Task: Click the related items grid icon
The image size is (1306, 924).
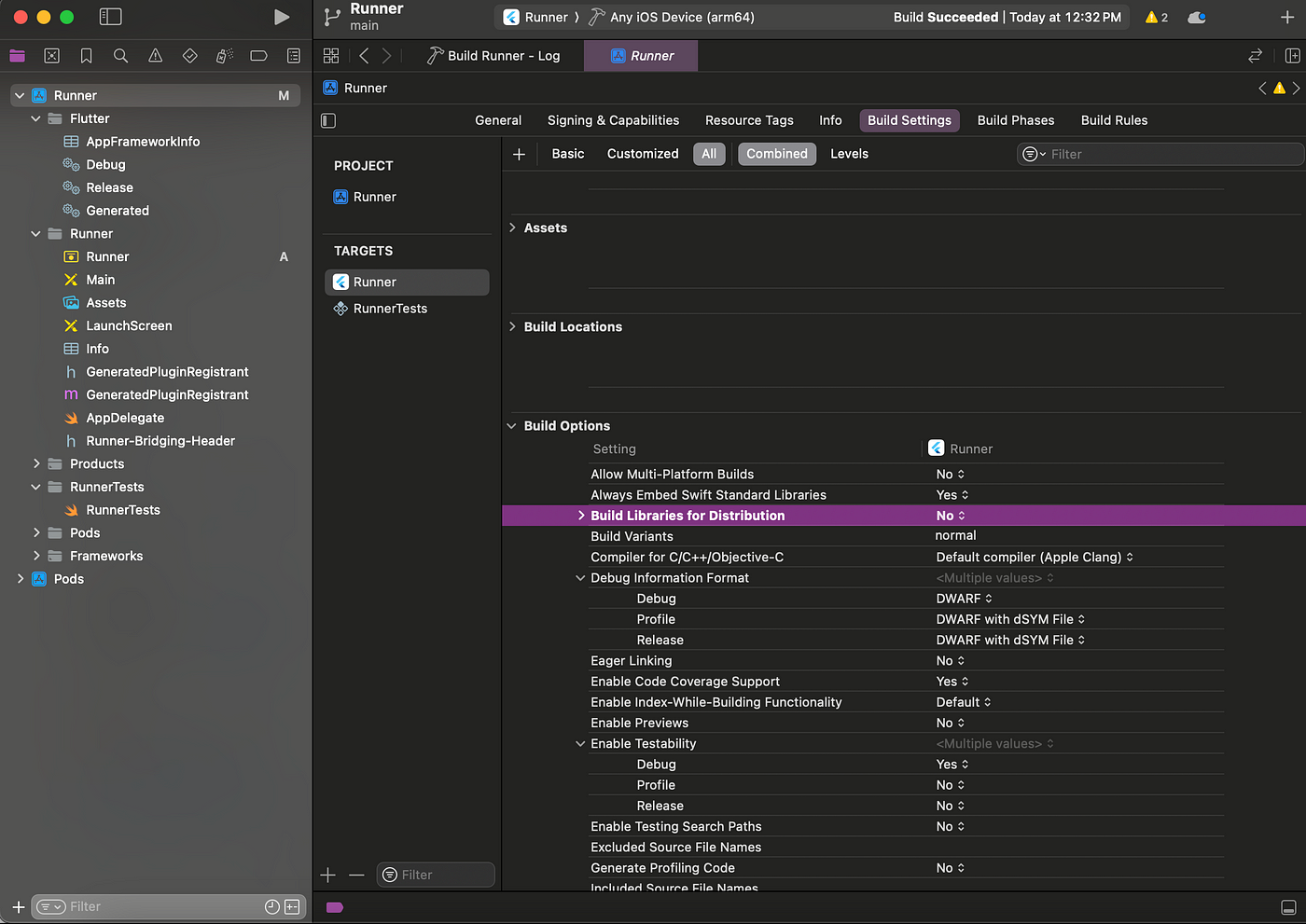Action: click(x=330, y=56)
